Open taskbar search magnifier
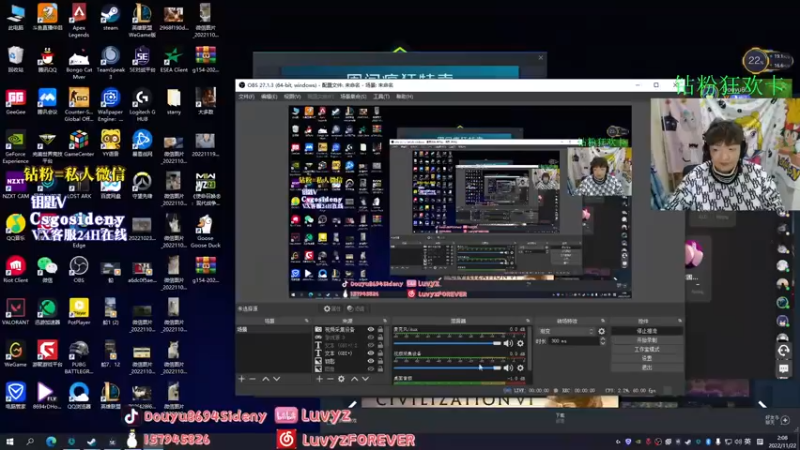This screenshot has width=800, height=450. coord(30,441)
